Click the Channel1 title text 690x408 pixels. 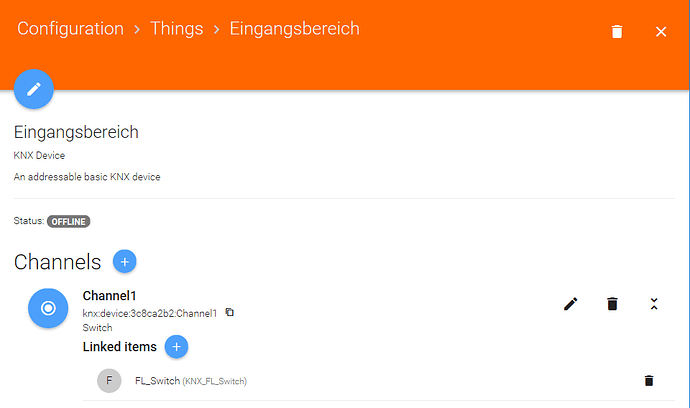click(x=108, y=296)
